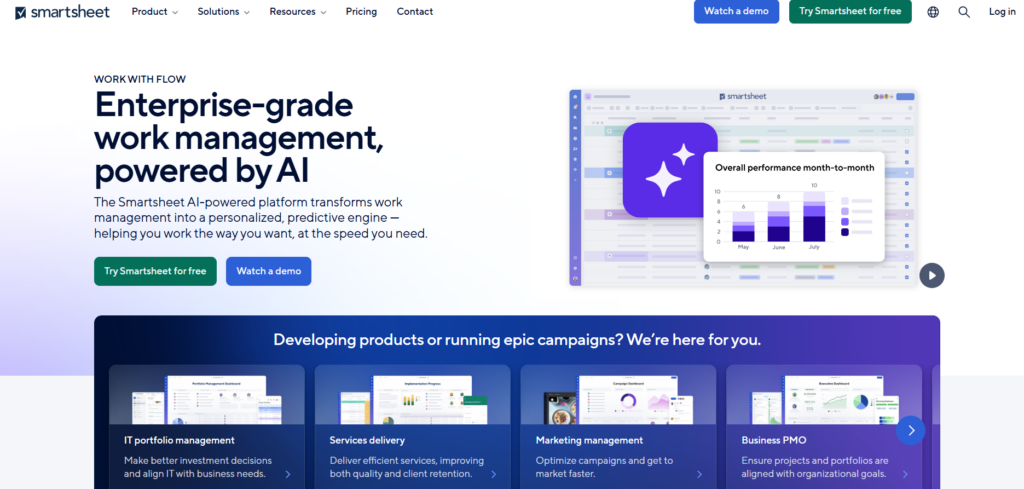Click the carousel next arrow button
This screenshot has width=1024, height=489.
point(910,430)
